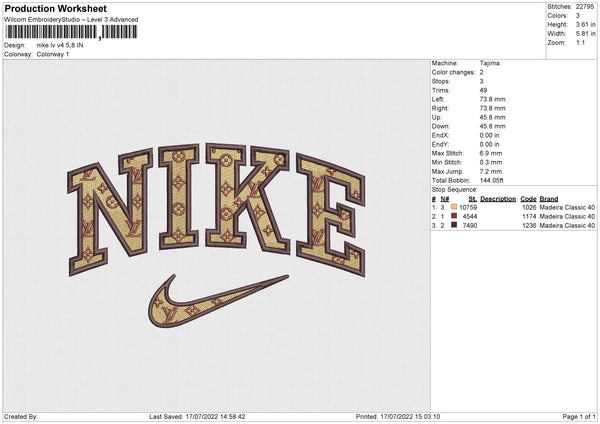600x424 pixels.
Task: Click the Trims value "49"
Action: click(483, 90)
